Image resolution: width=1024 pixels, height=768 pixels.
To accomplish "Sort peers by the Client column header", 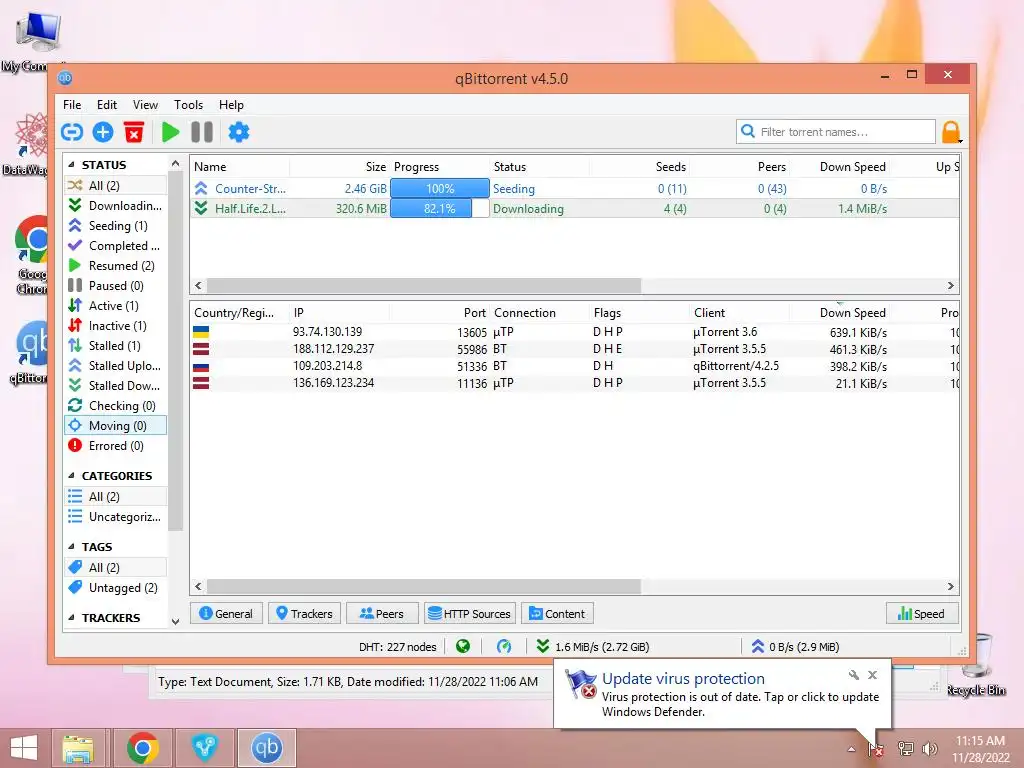I will point(739,313).
